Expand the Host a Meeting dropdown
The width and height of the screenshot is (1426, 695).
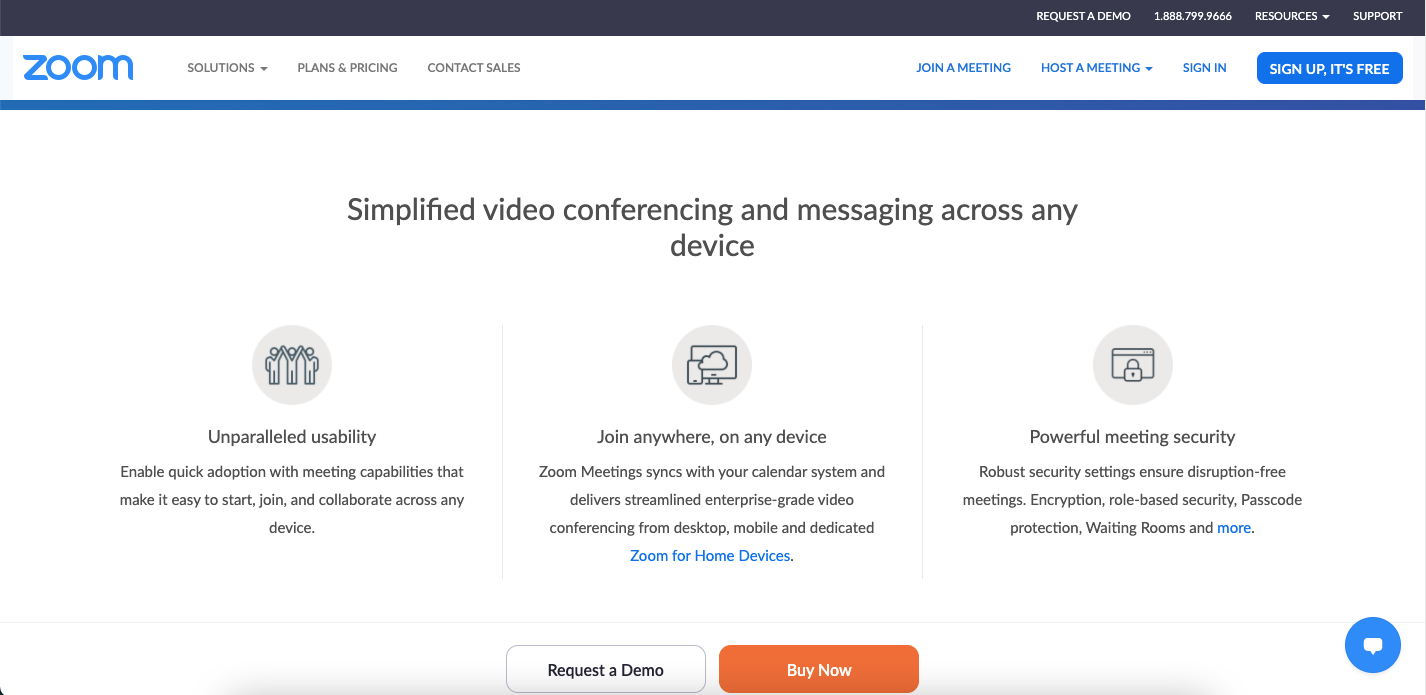(1096, 67)
